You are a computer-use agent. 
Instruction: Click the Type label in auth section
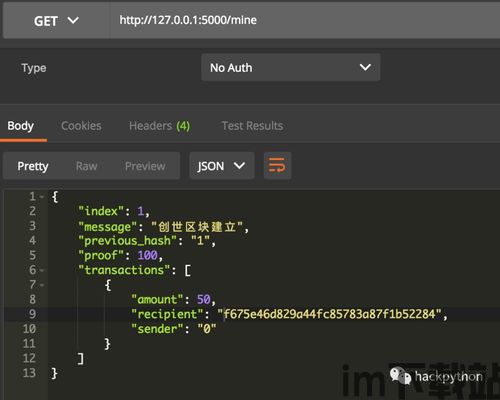[x=34, y=68]
